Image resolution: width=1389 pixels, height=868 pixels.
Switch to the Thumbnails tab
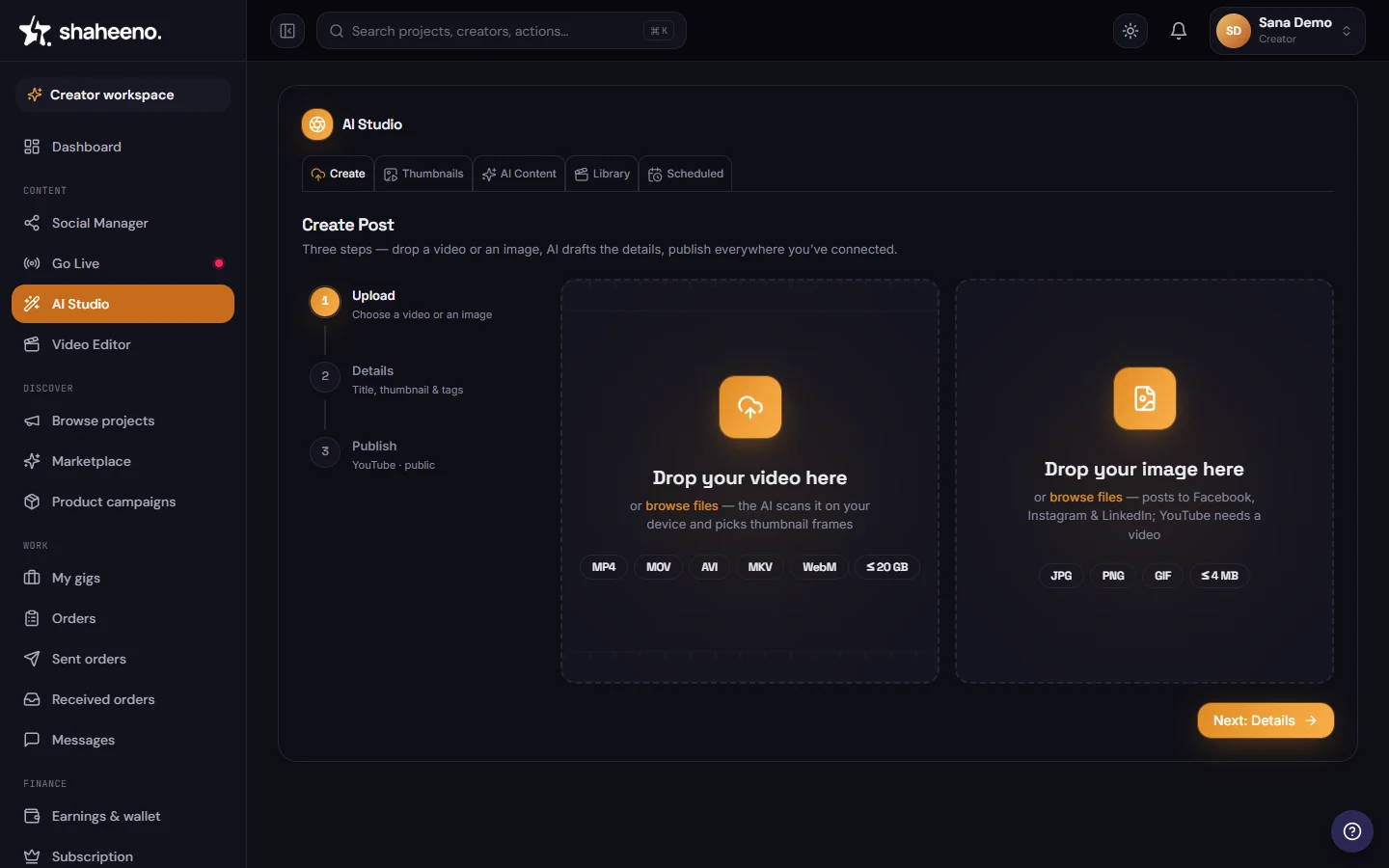click(423, 174)
